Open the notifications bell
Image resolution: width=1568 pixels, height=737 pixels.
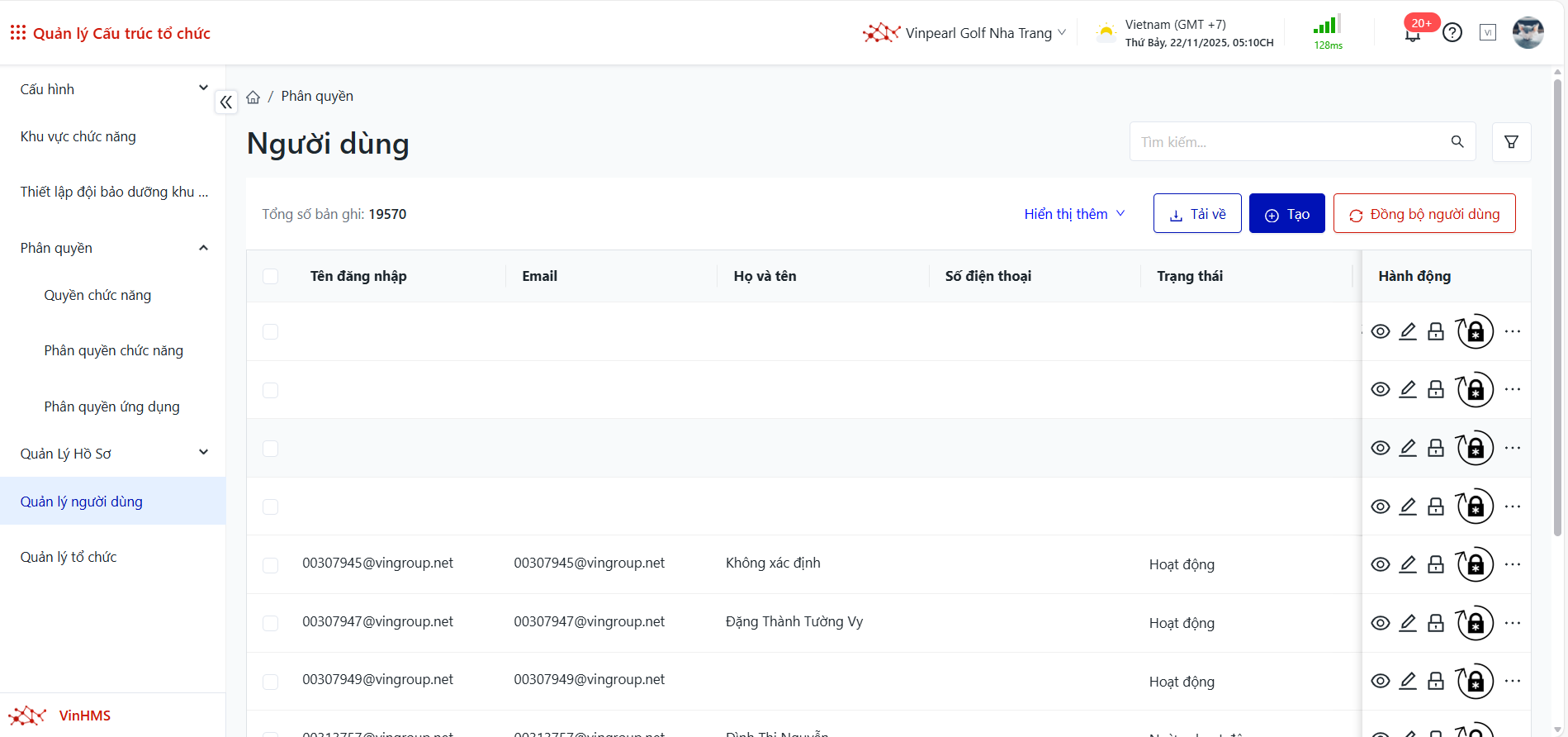[1413, 34]
